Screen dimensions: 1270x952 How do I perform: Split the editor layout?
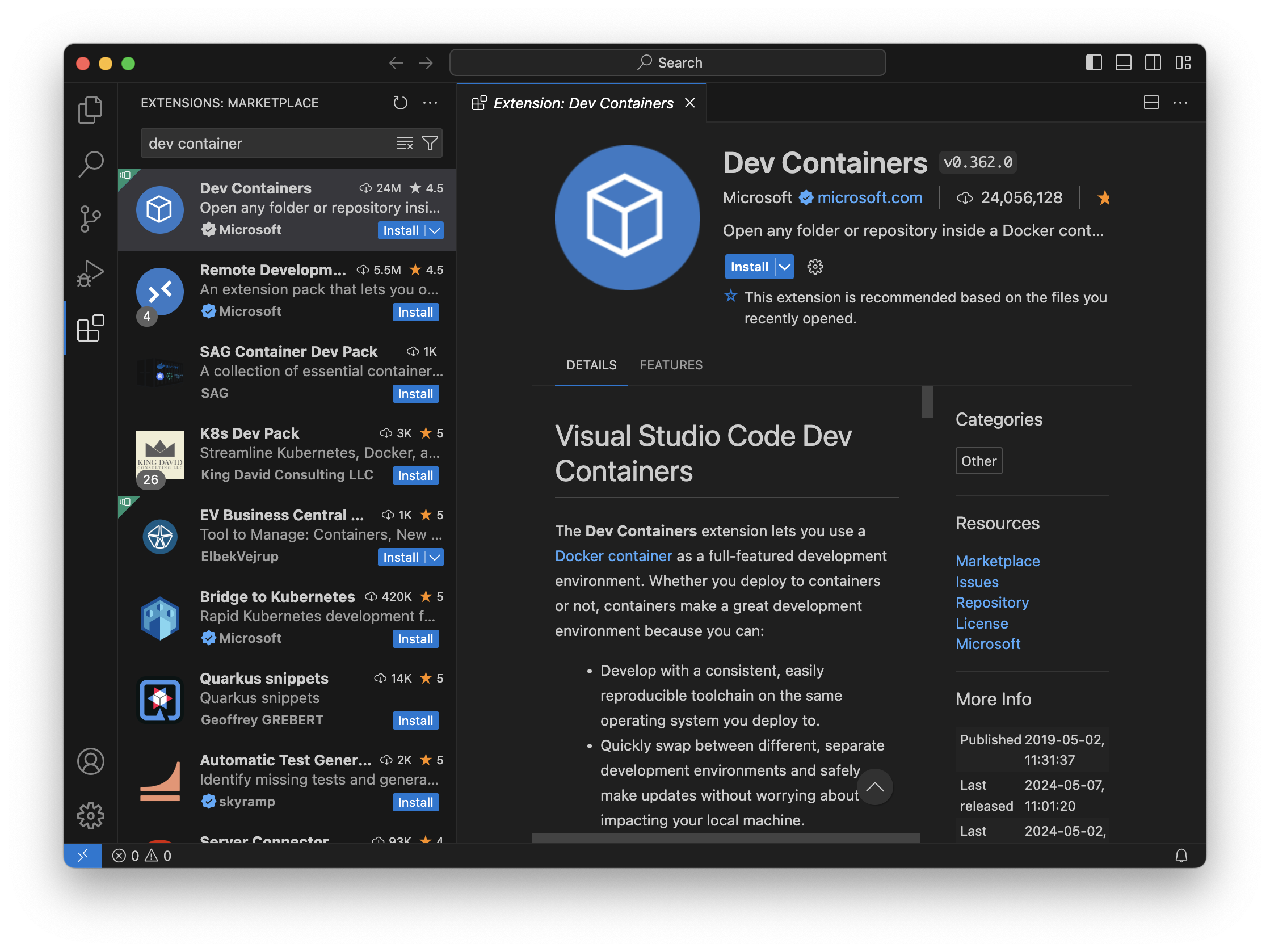1152,103
